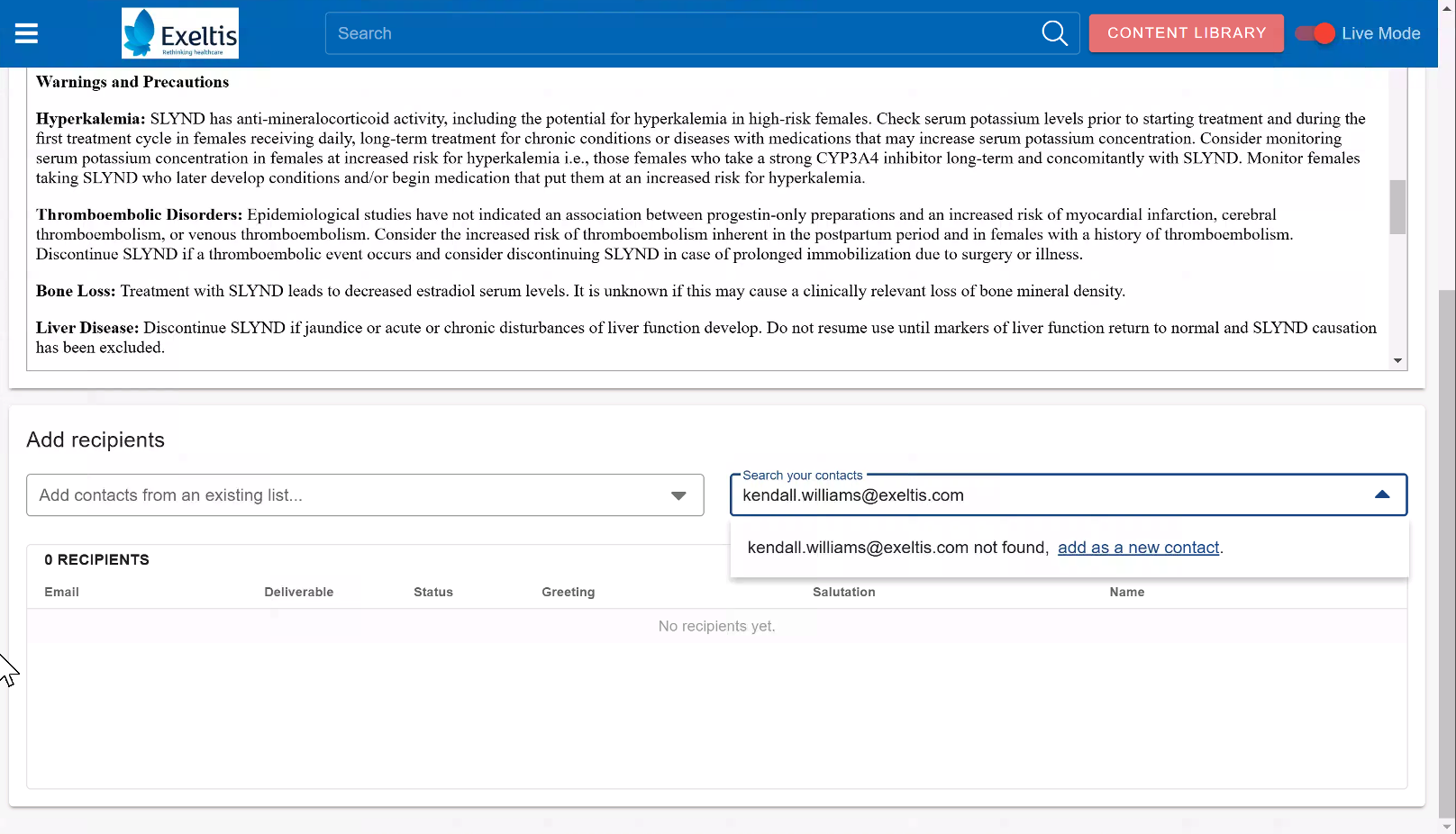Collapse the Search your contacts dropdown arrow
1456x834 pixels.
[x=1382, y=494]
